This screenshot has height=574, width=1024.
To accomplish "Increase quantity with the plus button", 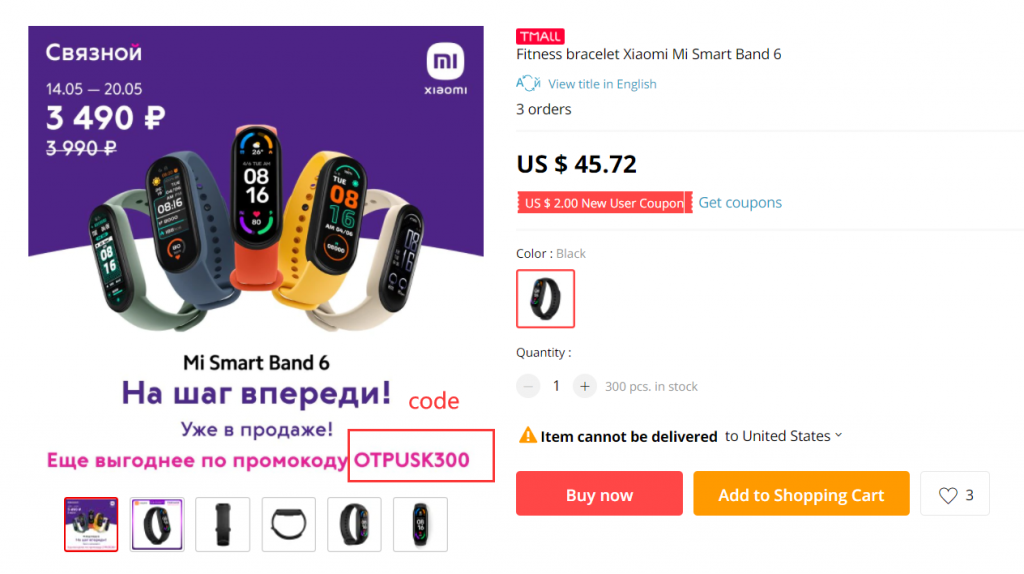I will (584, 387).
